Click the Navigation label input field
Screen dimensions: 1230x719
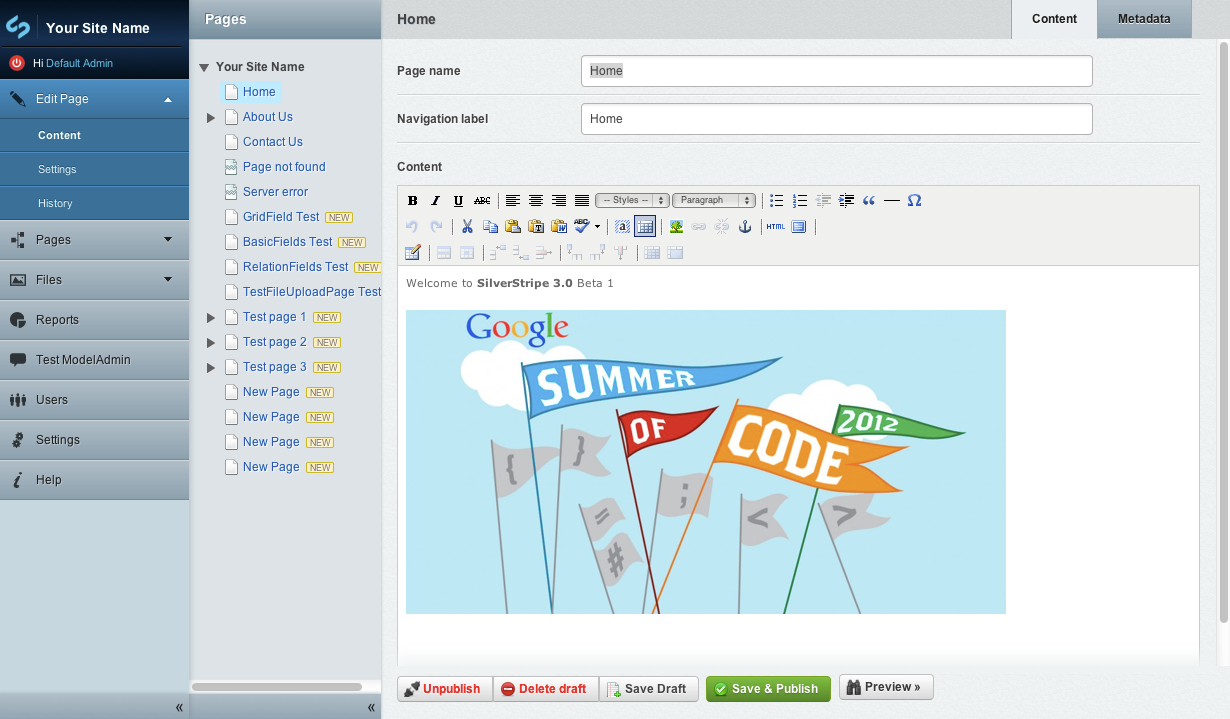pos(836,119)
